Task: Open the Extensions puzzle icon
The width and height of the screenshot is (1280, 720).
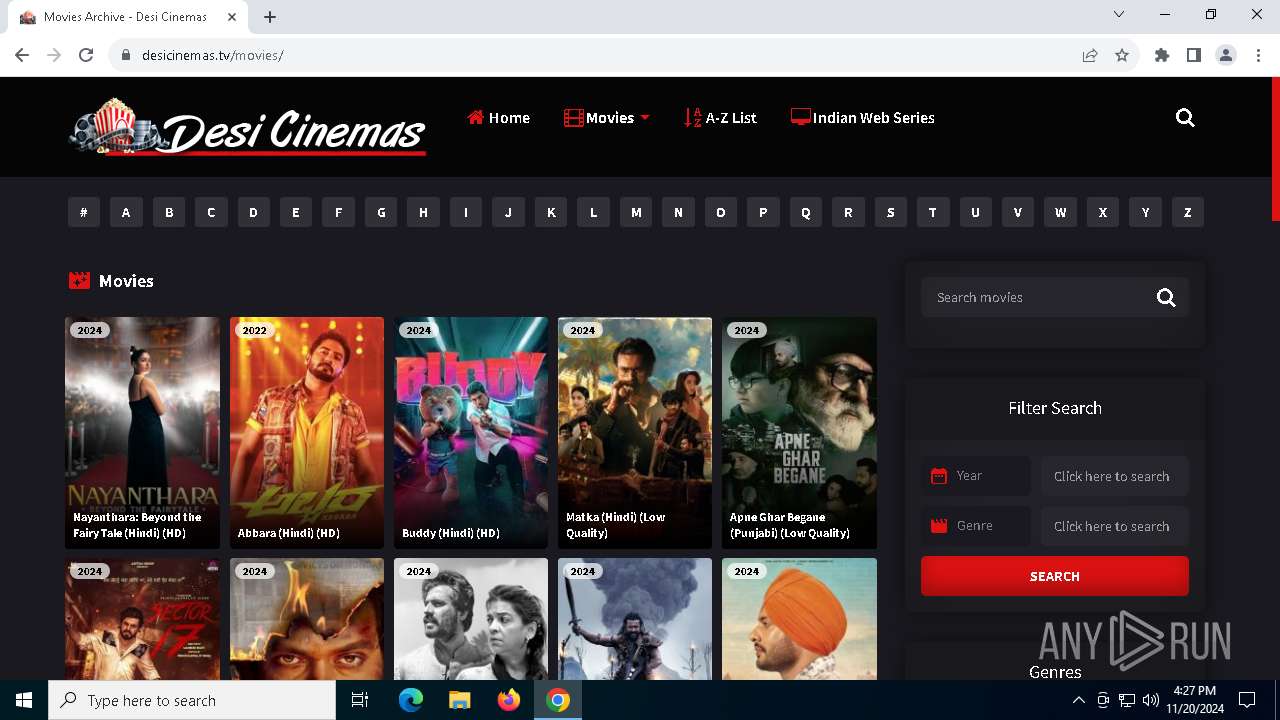Action: coord(1162,55)
